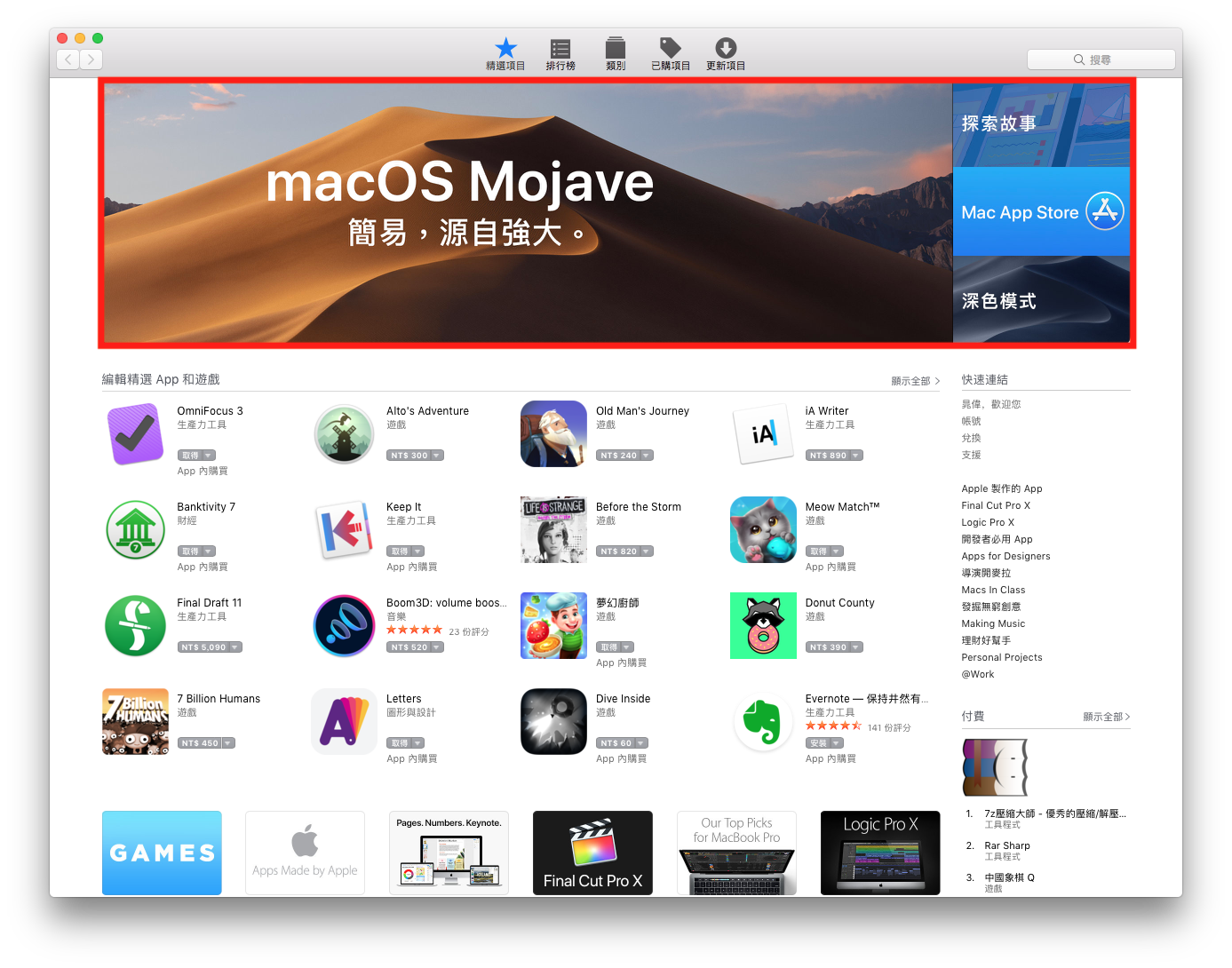This screenshot has width=1232, height=968.
Task: Open the Apps for Designers link
Action: (x=1005, y=556)
